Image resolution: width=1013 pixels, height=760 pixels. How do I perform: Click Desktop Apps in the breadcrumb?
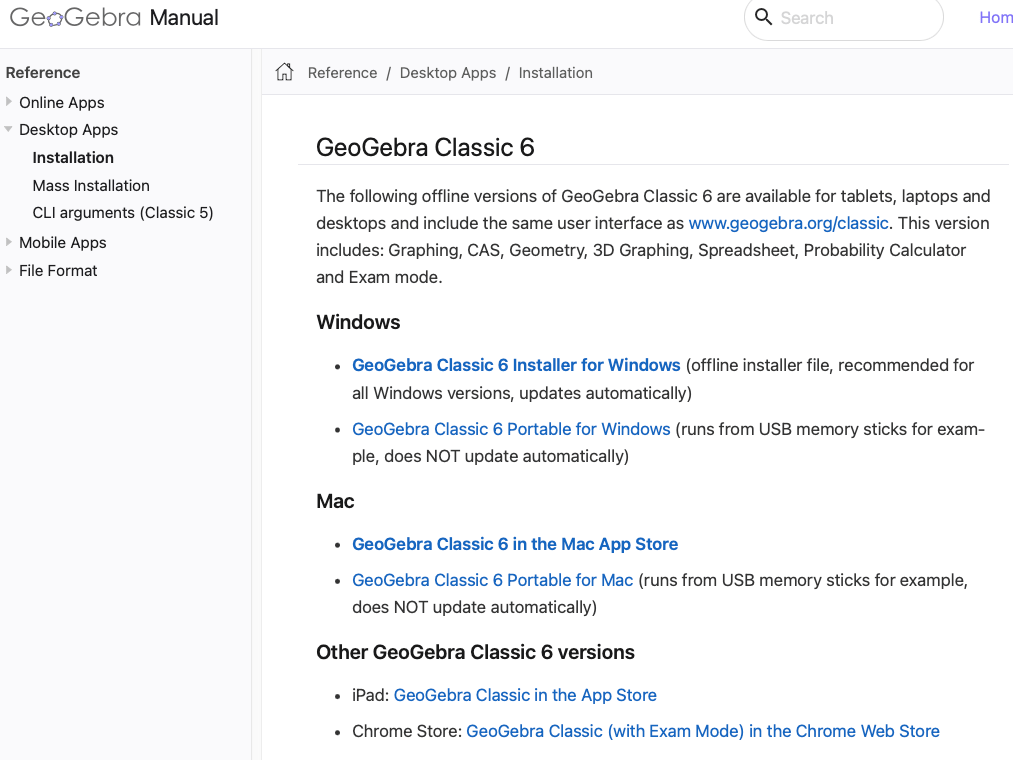pos(448,73)
